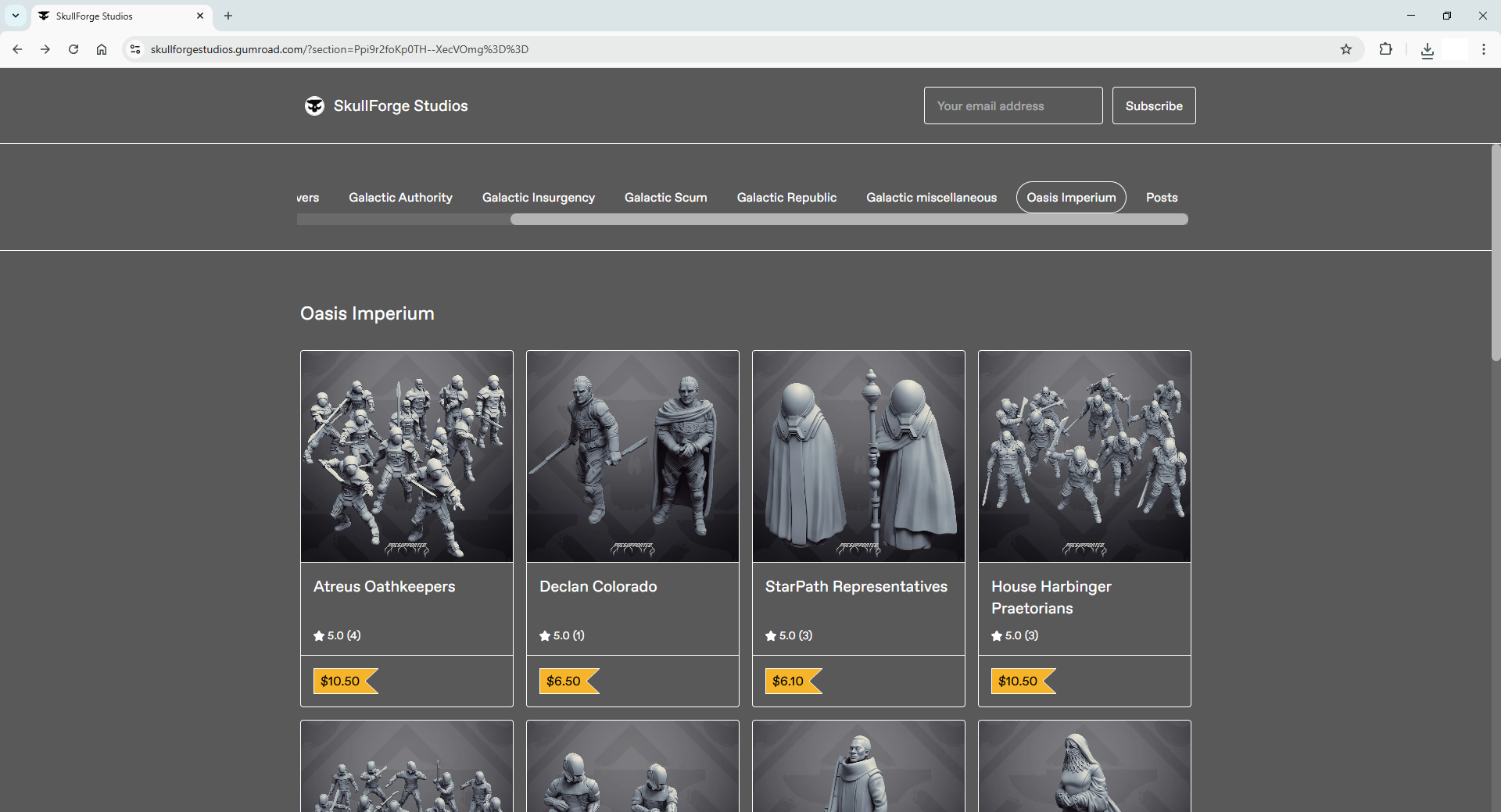
Task: Click the page vertical scrollbar thumb
Action: coord(1496,252)
